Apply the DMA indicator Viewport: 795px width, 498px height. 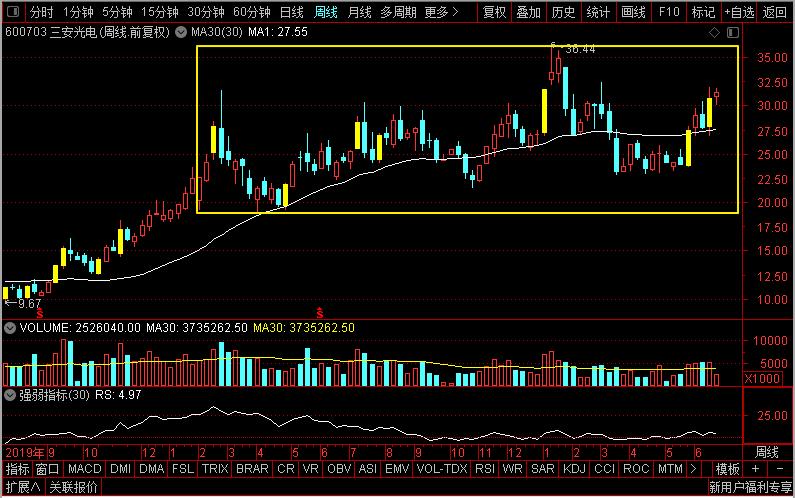[x=152, y=469]
